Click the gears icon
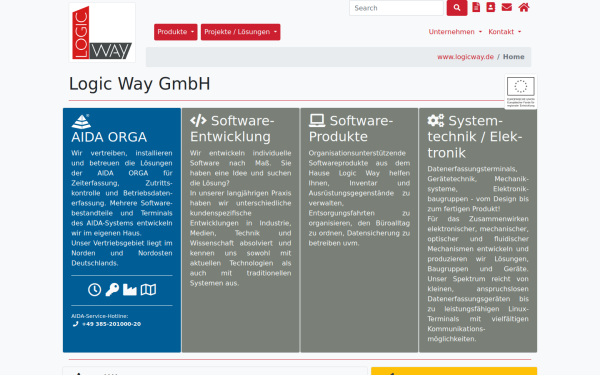Image resolution: width=600 pixels, height=375 pixels. point(436,121)
